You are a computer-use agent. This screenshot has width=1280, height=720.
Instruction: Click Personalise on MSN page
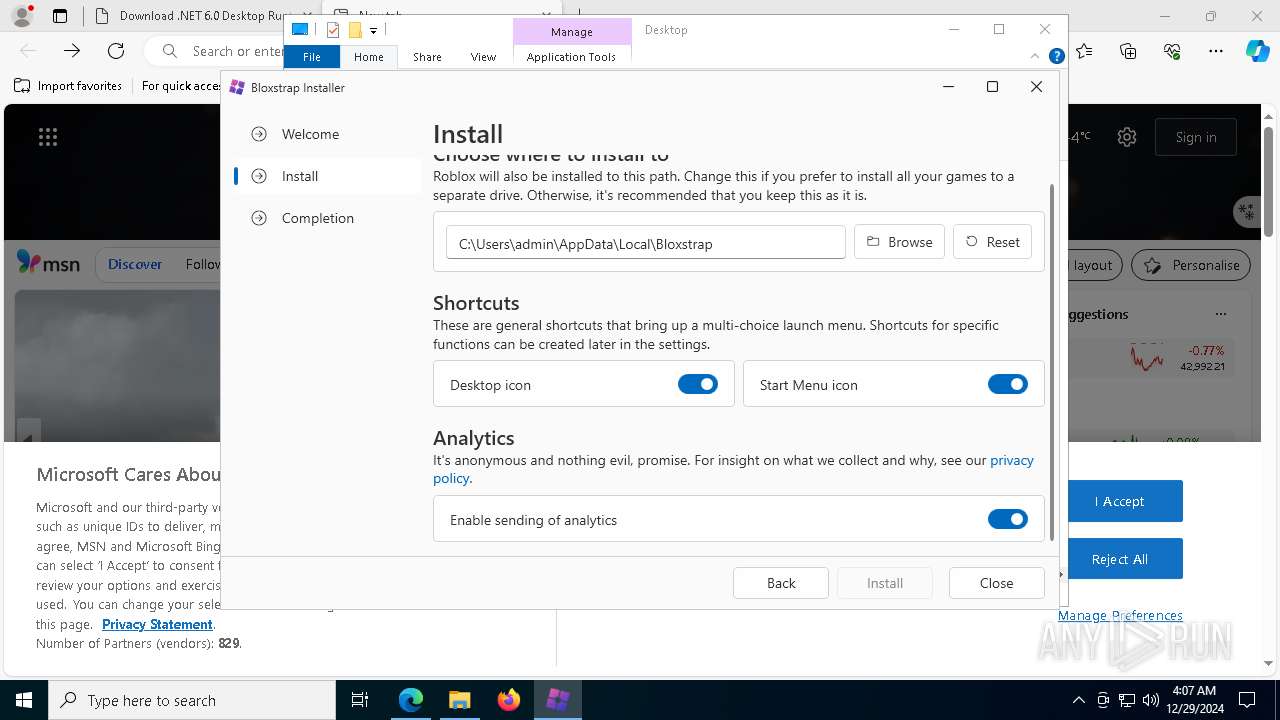1191,265
